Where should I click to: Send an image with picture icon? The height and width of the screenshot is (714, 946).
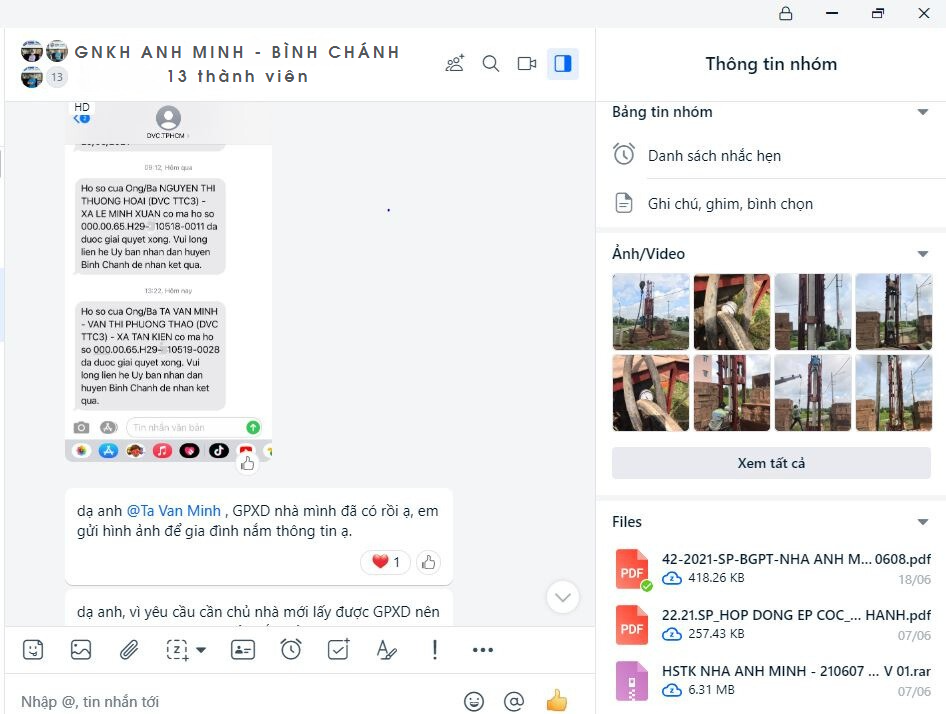click(81, 650)
